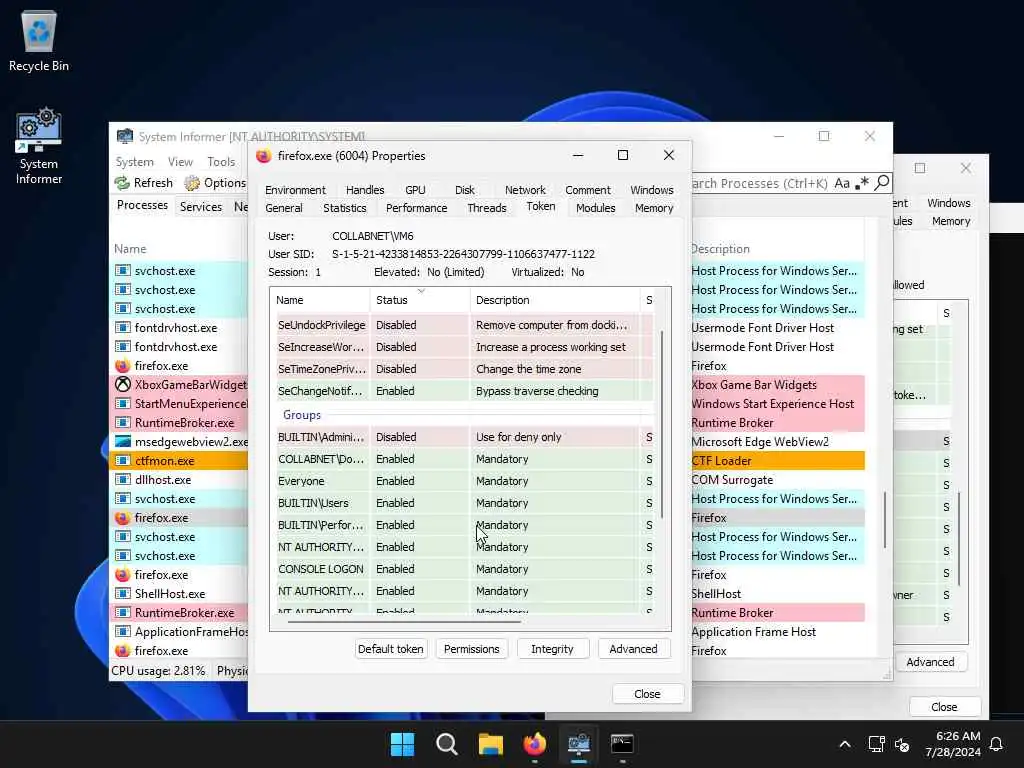Open the Statistics tab
1024x768 pixels.
click(x=345, y=208)
